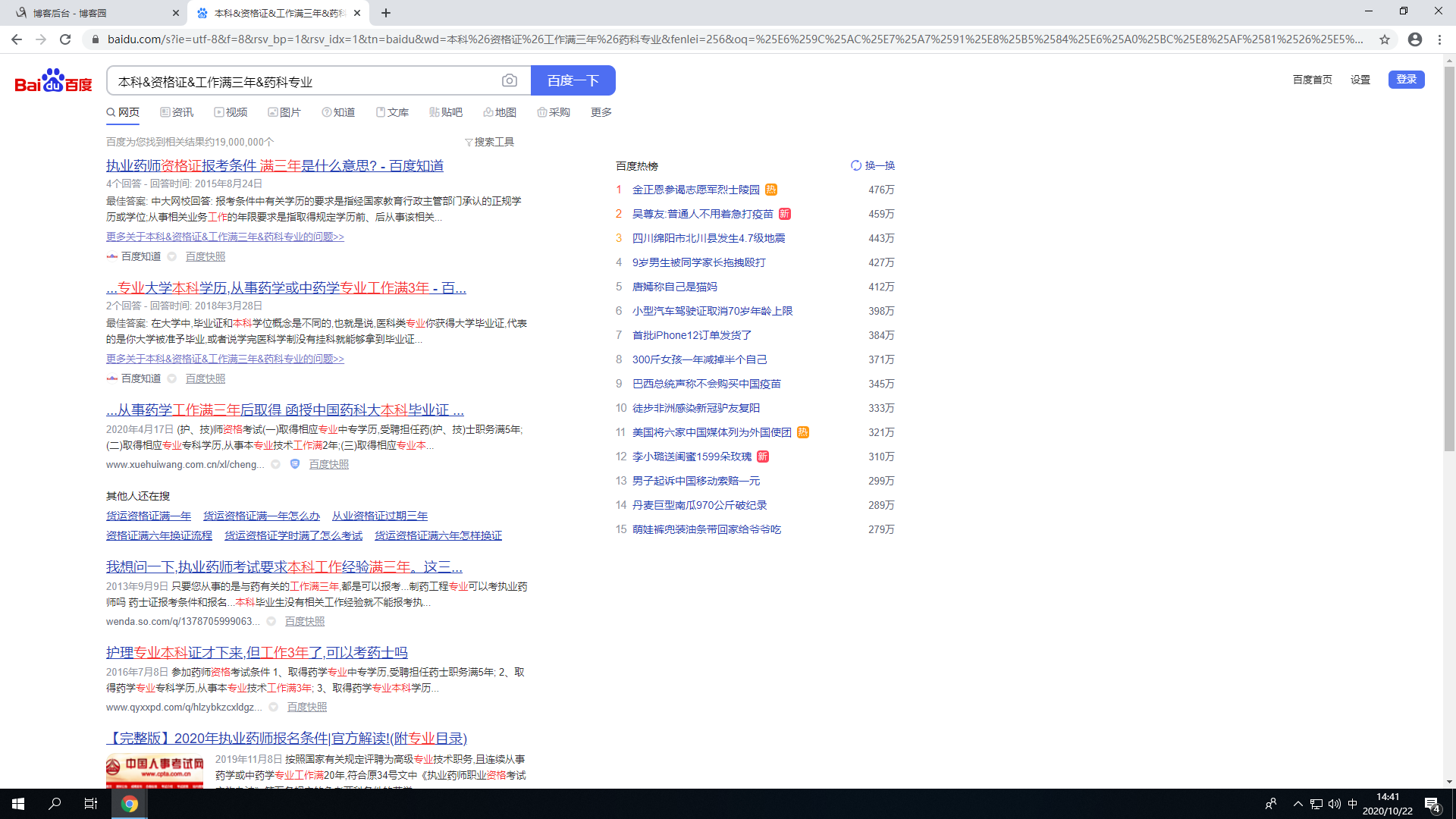Expand the 更多 search categories
This screenshot has height=819, width=1456.
tap(601, 112)
